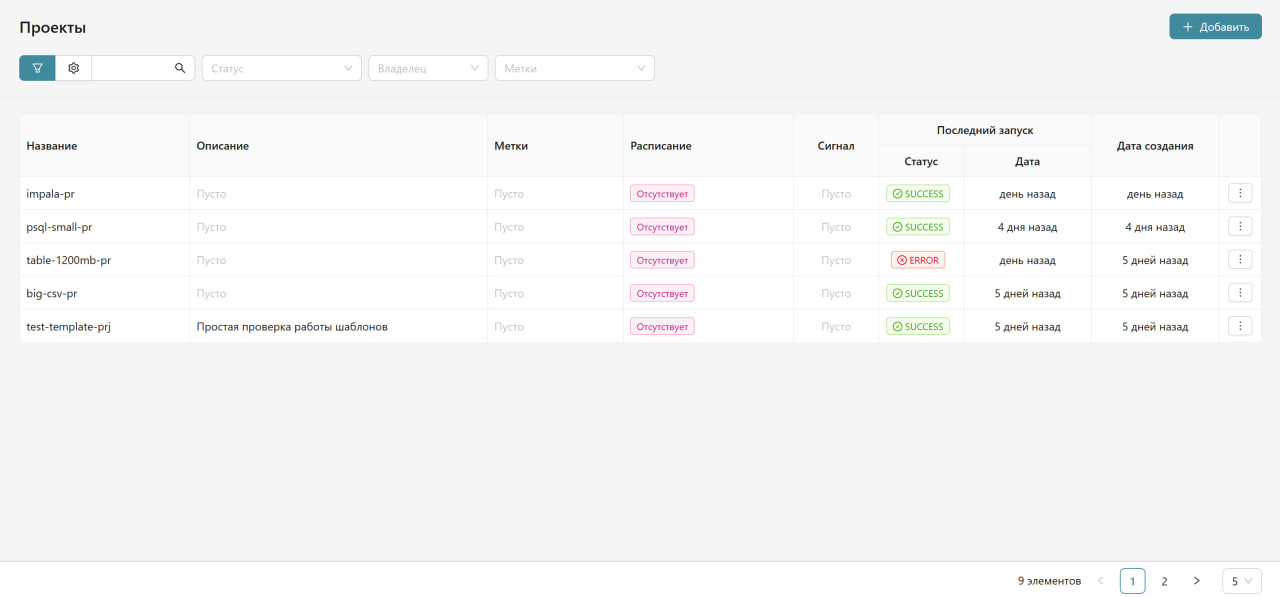Open project test-template-prj
1280x597 pixels.
(x=68, y=326)
